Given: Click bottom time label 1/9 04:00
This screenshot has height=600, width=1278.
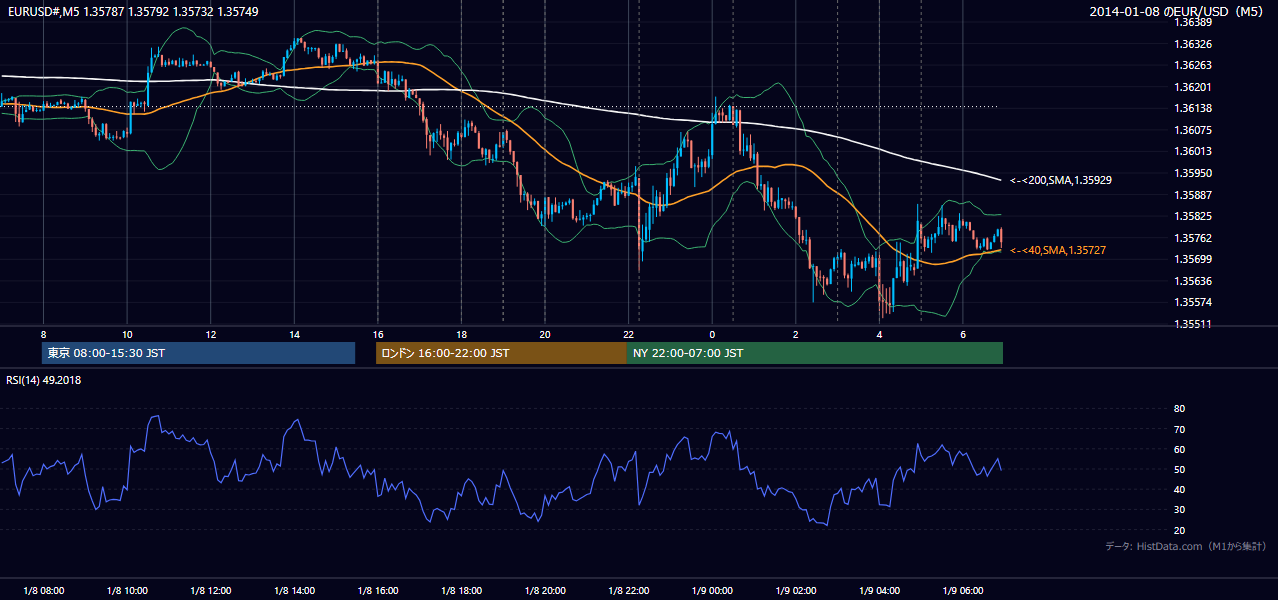Looking at the screenshot, I should click(x=879, y=590).
